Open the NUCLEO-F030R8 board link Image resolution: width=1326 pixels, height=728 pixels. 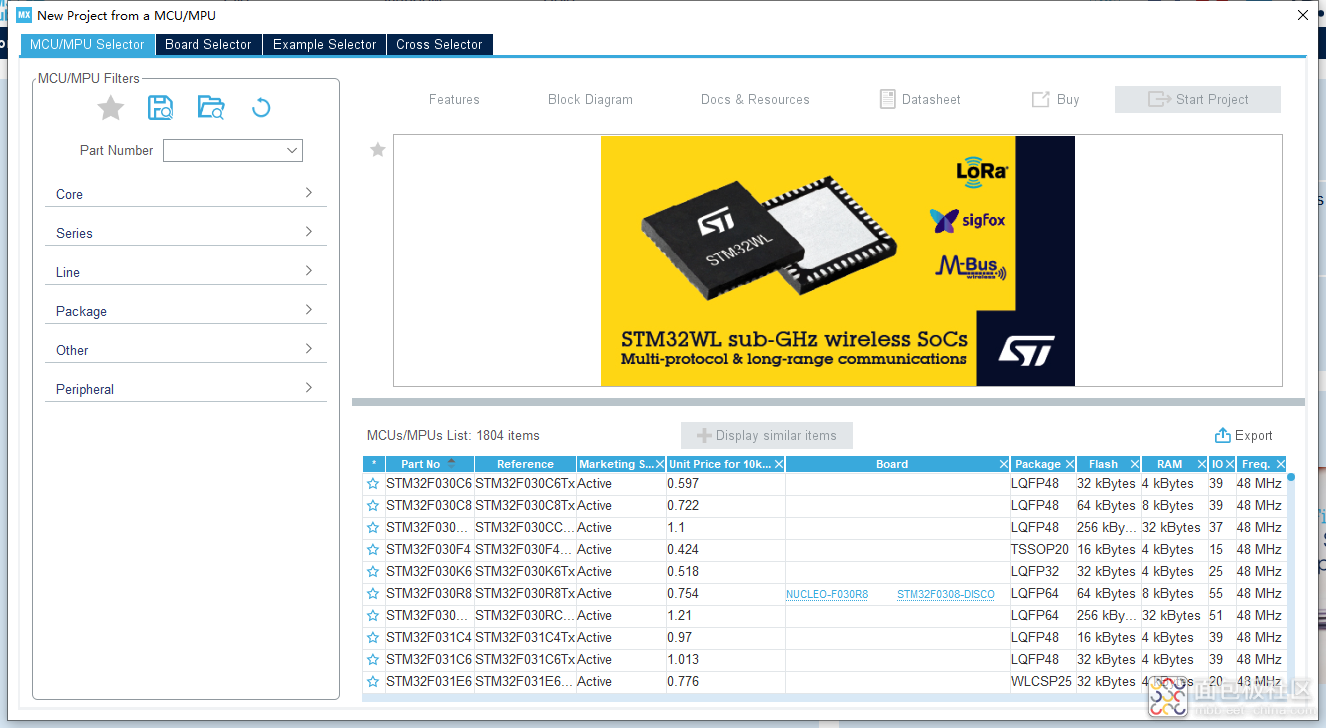pyautogui.click(x=827, y=594)
